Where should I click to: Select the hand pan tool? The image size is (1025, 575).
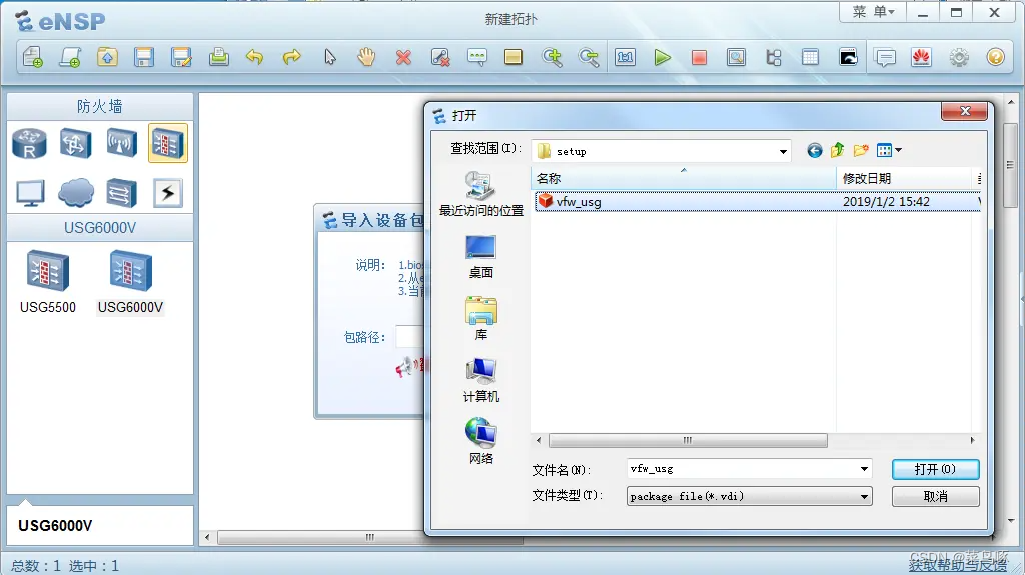(366, 58)
